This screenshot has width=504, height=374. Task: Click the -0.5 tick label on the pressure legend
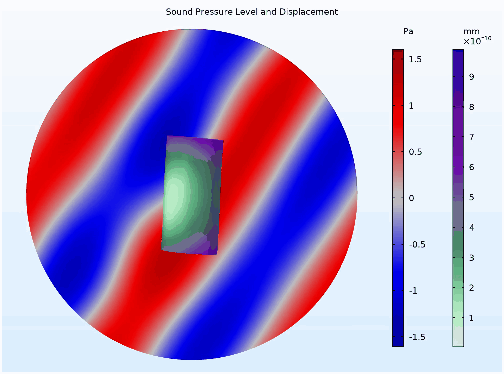pyautogui.click(x=417, y=245)
